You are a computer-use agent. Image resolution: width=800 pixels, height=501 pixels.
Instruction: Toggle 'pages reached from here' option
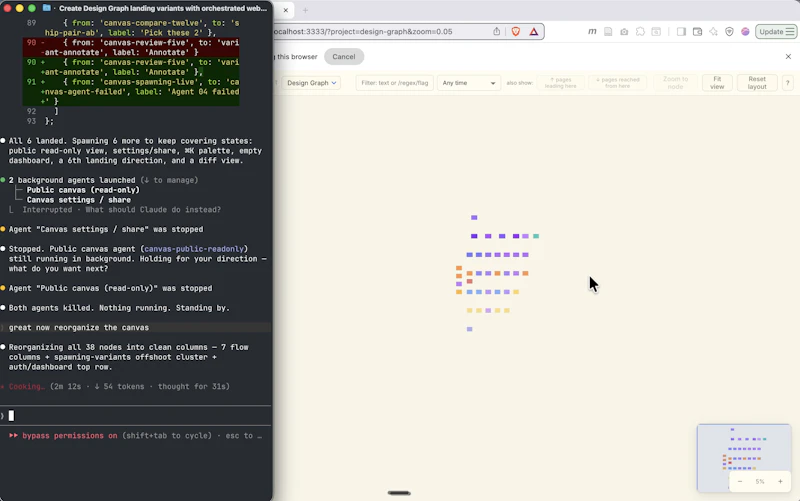(x=617, y=83)
